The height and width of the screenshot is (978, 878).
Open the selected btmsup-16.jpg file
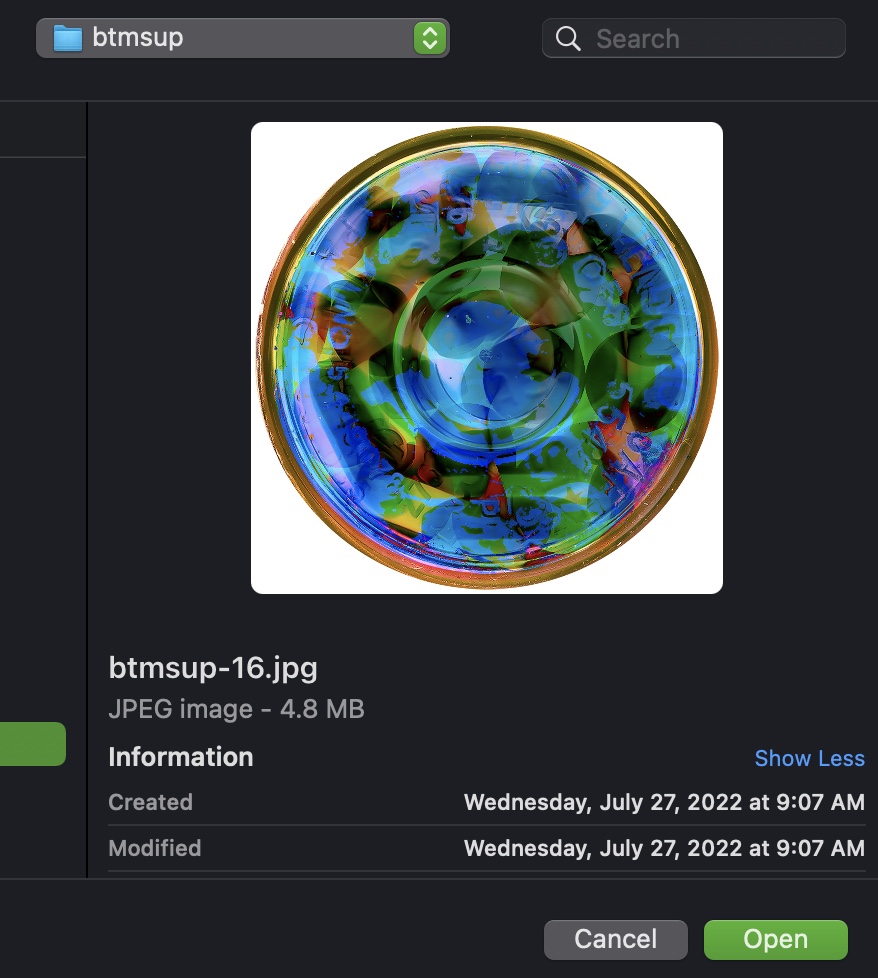point(776,939)
